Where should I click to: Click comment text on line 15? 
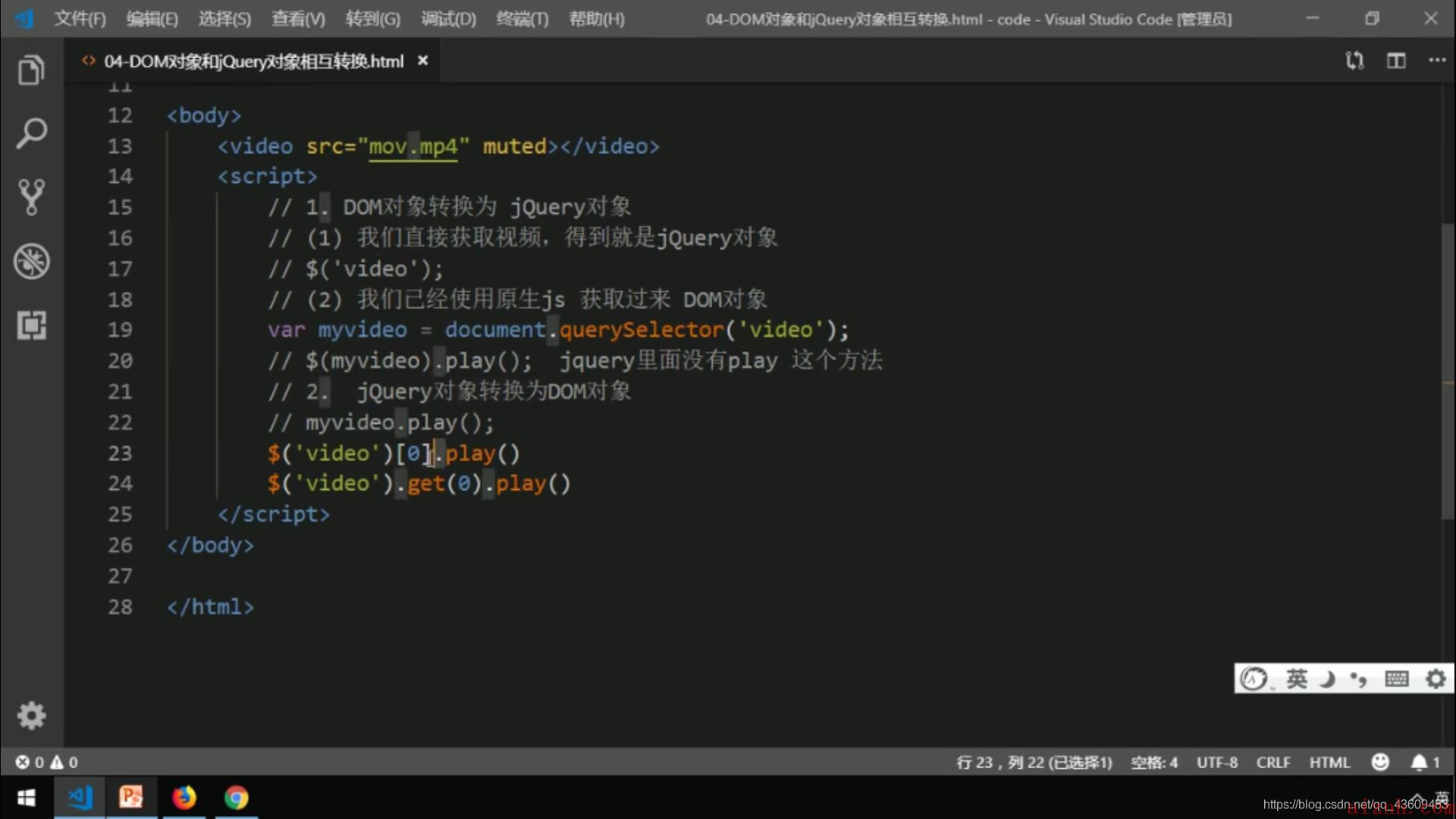tap(450, 207)
